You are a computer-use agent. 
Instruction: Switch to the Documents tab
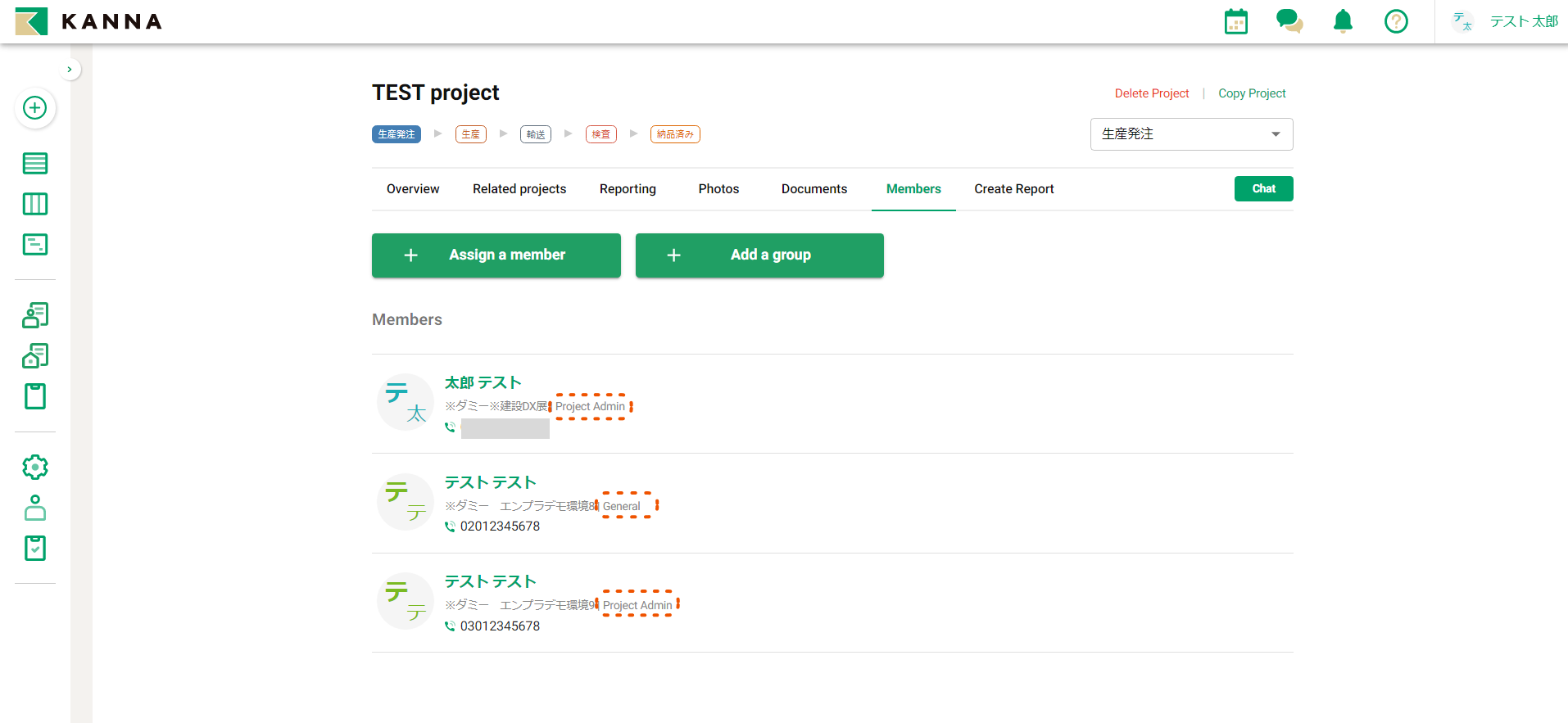pyautogui.click(x=813, y=189)
